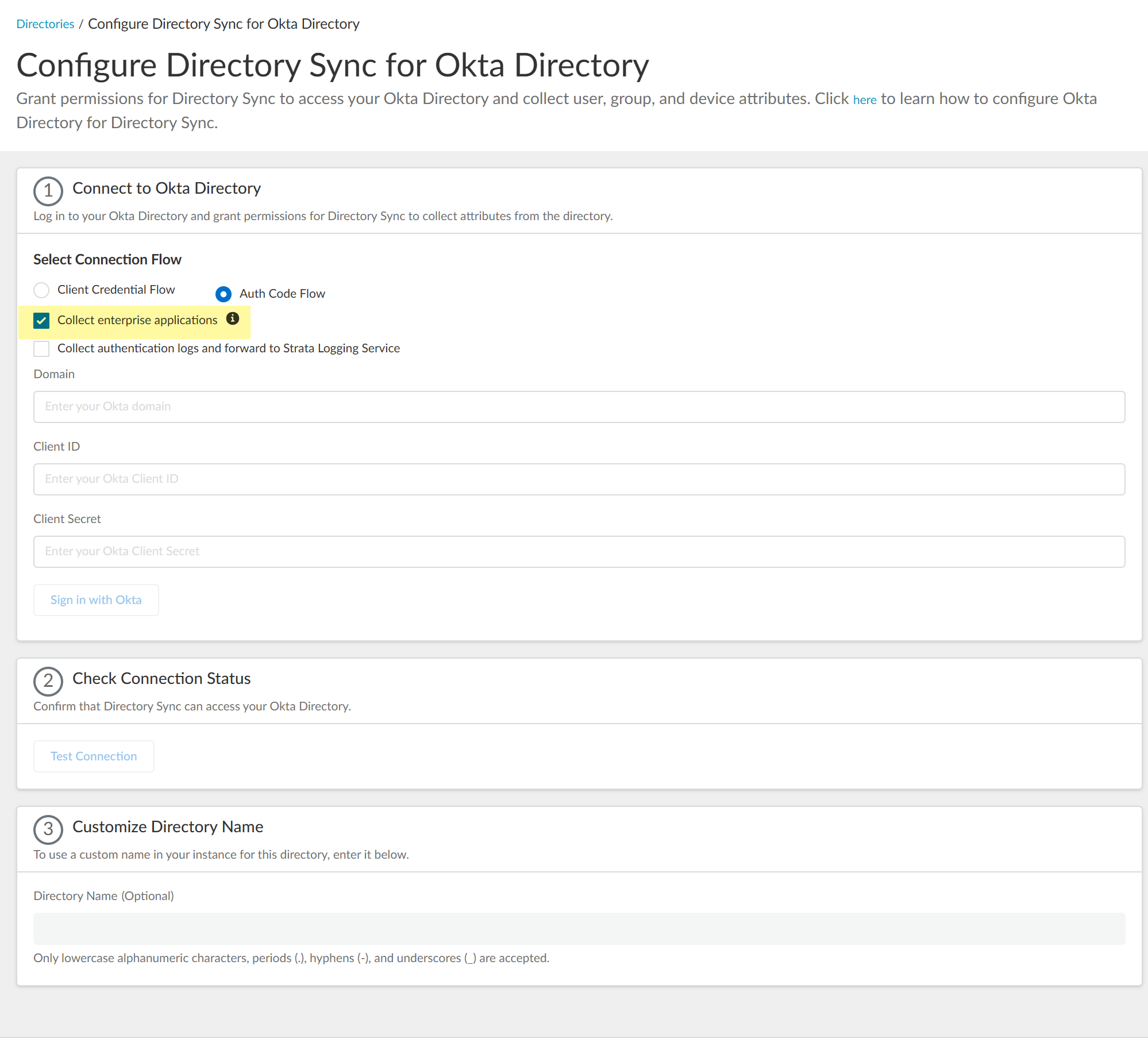Click the Customize Directory Name heading
The height and width of the screenshot is (1038, 1148).
pos(168,827)
